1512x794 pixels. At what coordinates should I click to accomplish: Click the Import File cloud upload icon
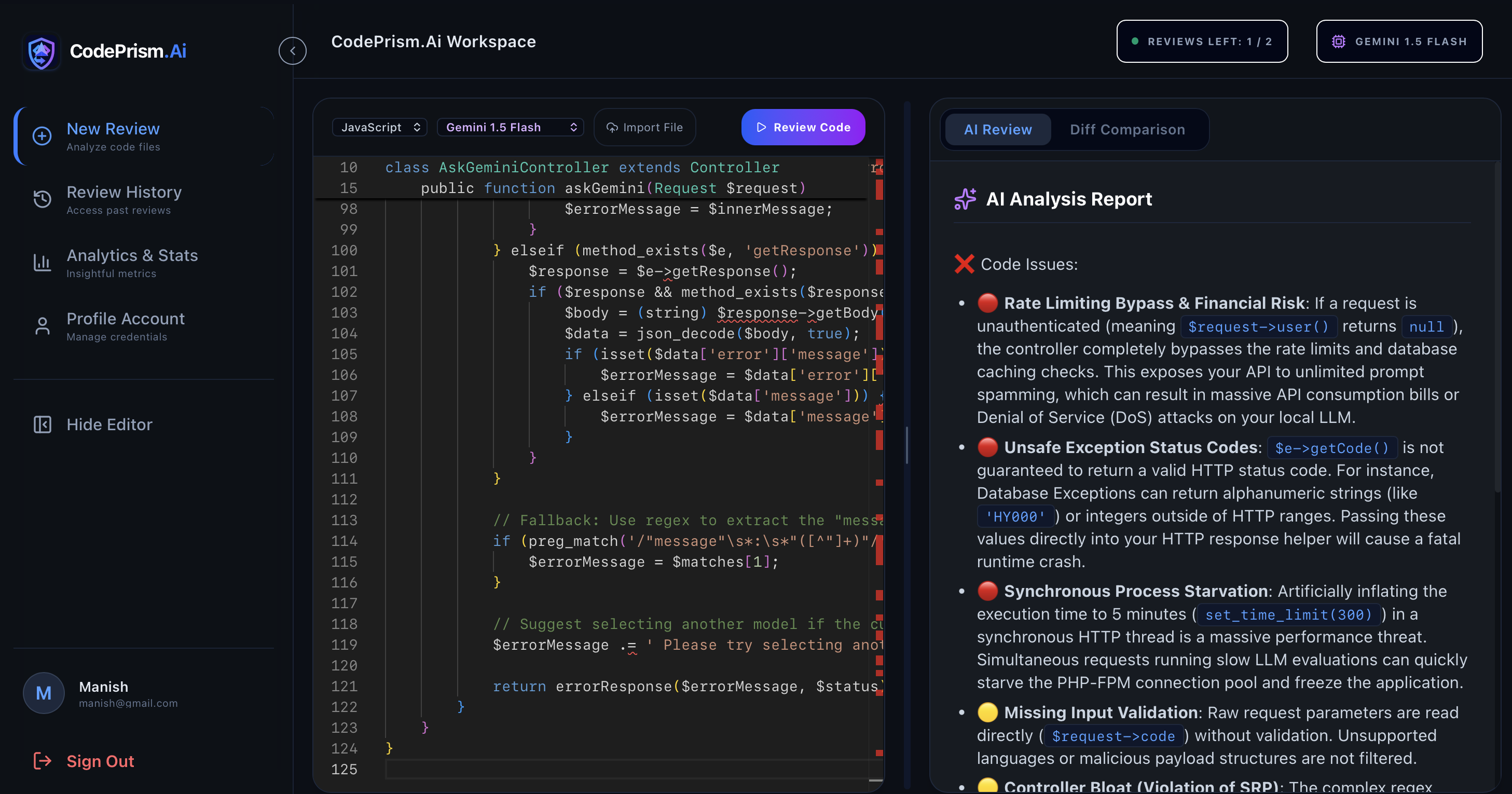(612, 127)
